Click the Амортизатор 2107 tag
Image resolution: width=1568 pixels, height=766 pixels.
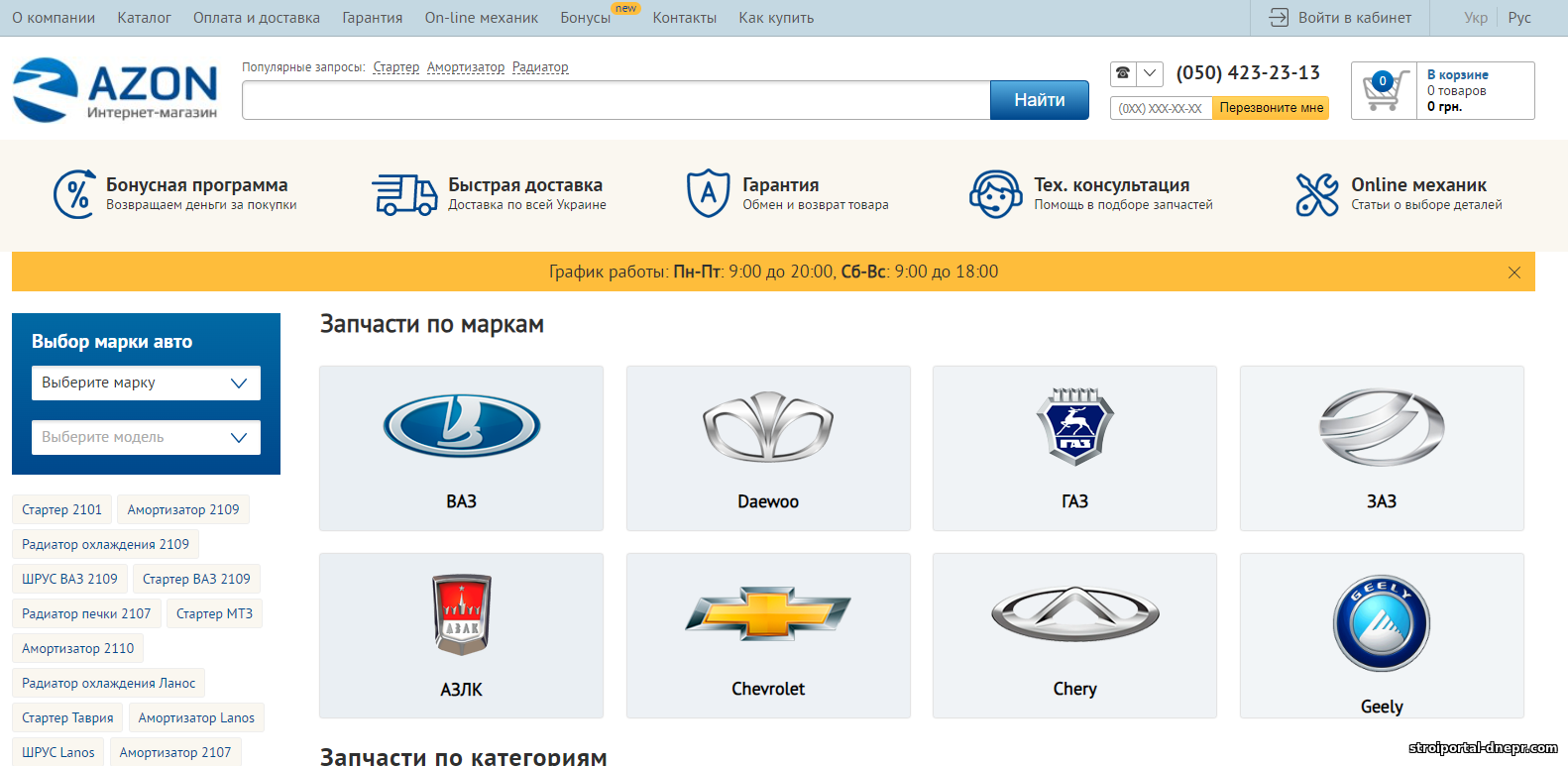[x=175, y=752]
